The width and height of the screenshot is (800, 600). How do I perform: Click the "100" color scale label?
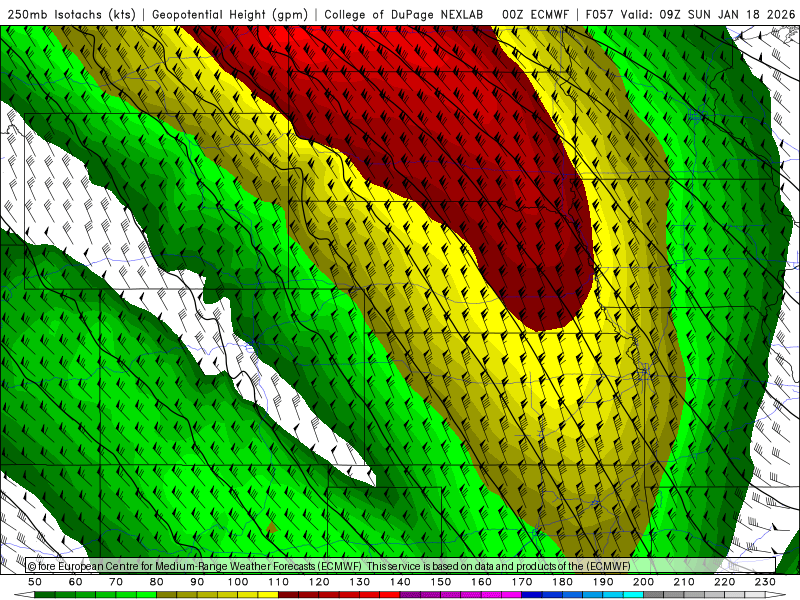[x=238, y=582]
